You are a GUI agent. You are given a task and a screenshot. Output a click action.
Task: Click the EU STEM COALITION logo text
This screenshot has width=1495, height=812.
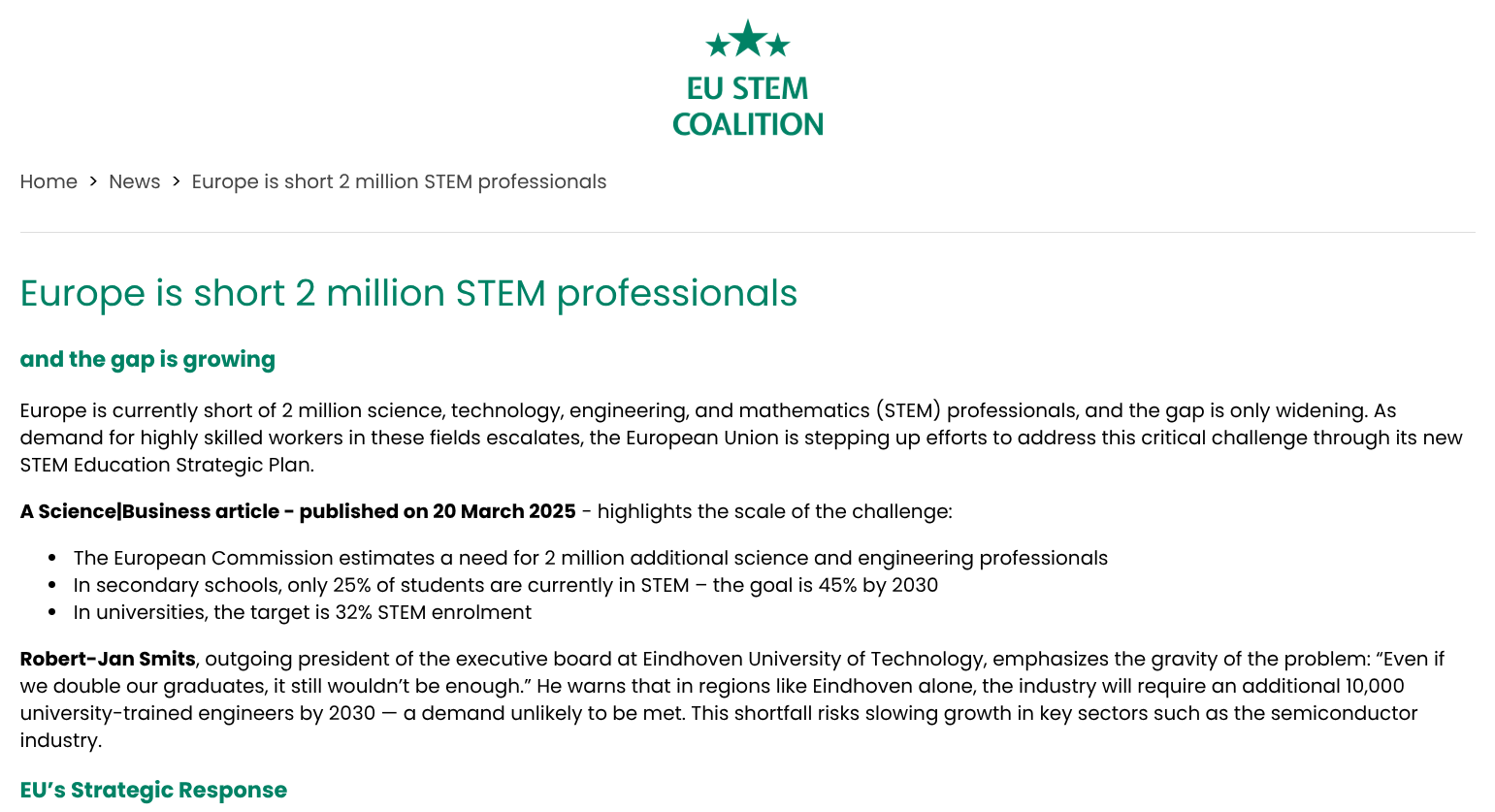coord(748,106)
